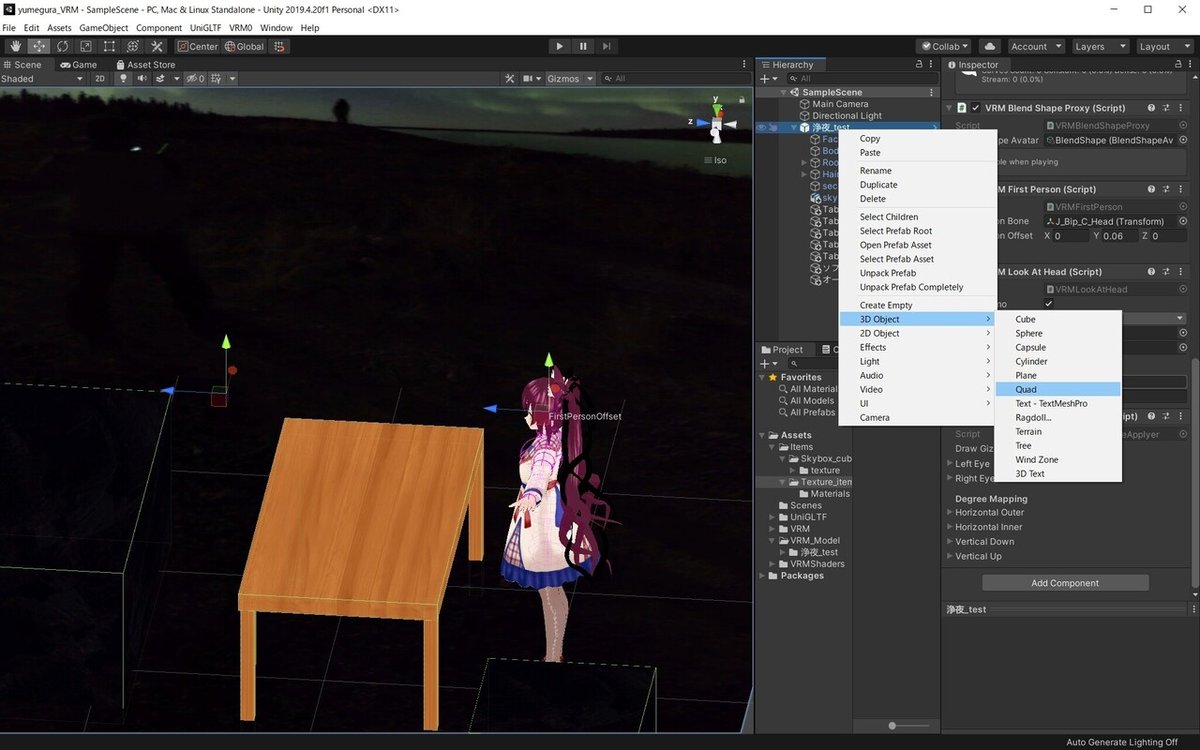1200x750 pixels.
Task: Open VRM Look At Head help icon
Action: [x=1151, y=271]
